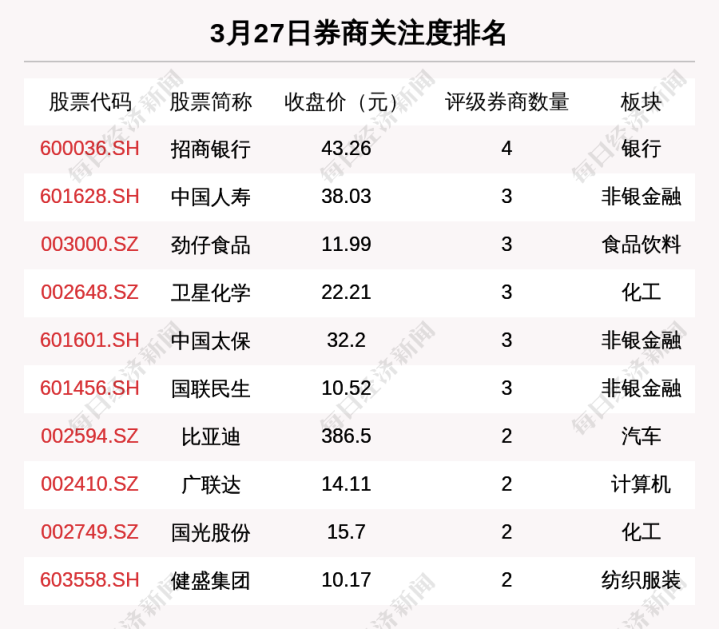Click stock name 招商银行
The height and width of the screenshot is (629, 719).
click(x=210, y=149)
